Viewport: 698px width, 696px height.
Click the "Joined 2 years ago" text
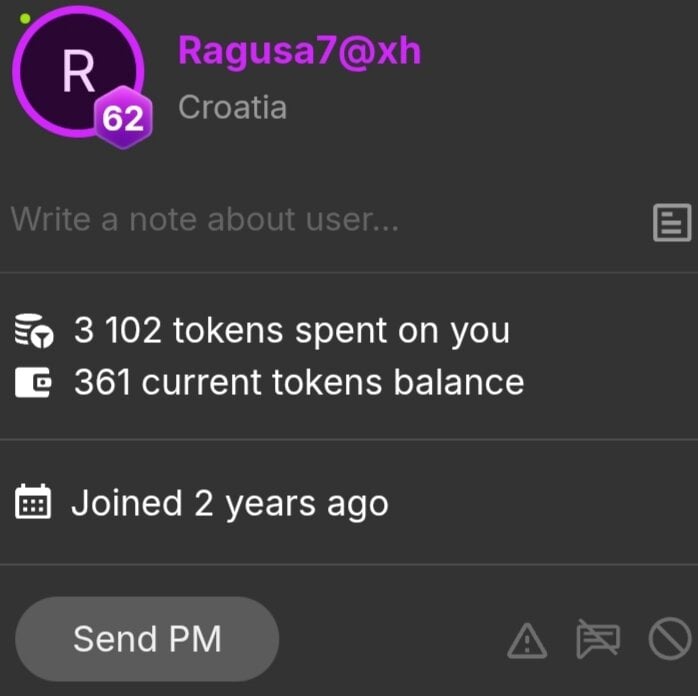(x=229, y=503)
